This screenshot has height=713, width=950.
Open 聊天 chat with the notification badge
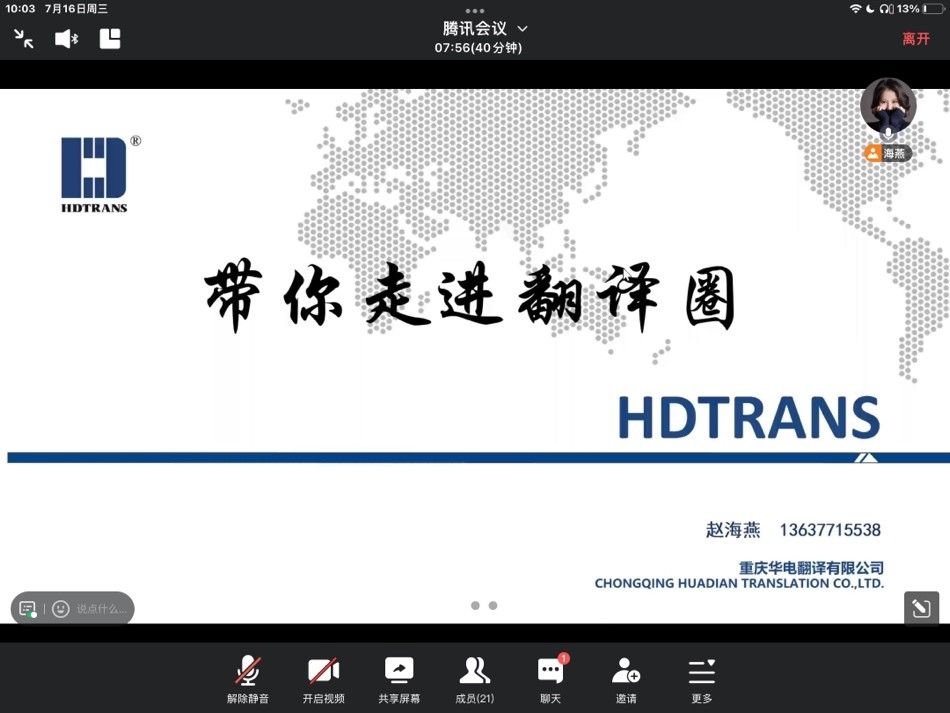pyautogui.click(x=550, y=670)
